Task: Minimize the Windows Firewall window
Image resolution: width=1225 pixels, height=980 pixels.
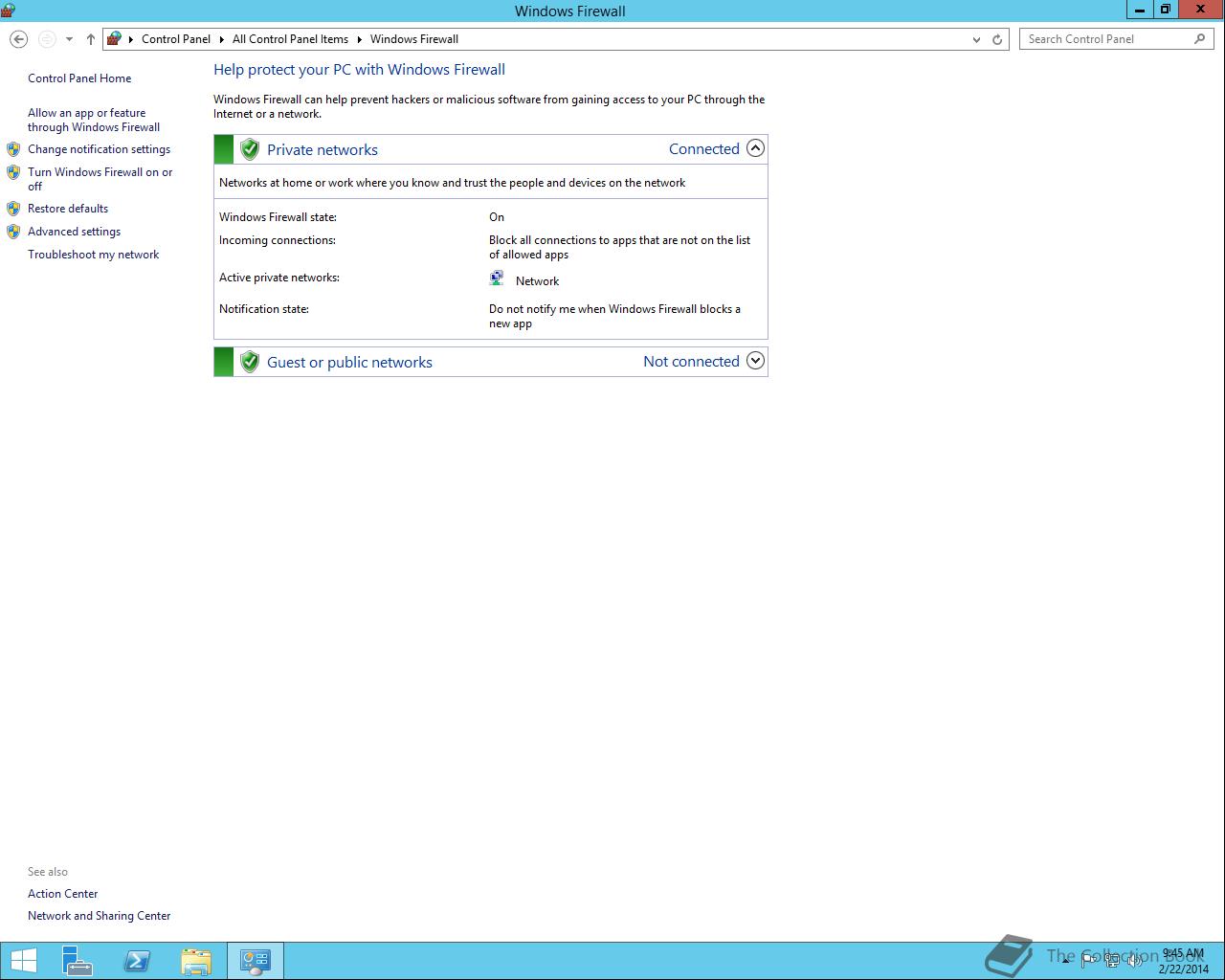Action: pyautogui.click(x=1139, y=10)
